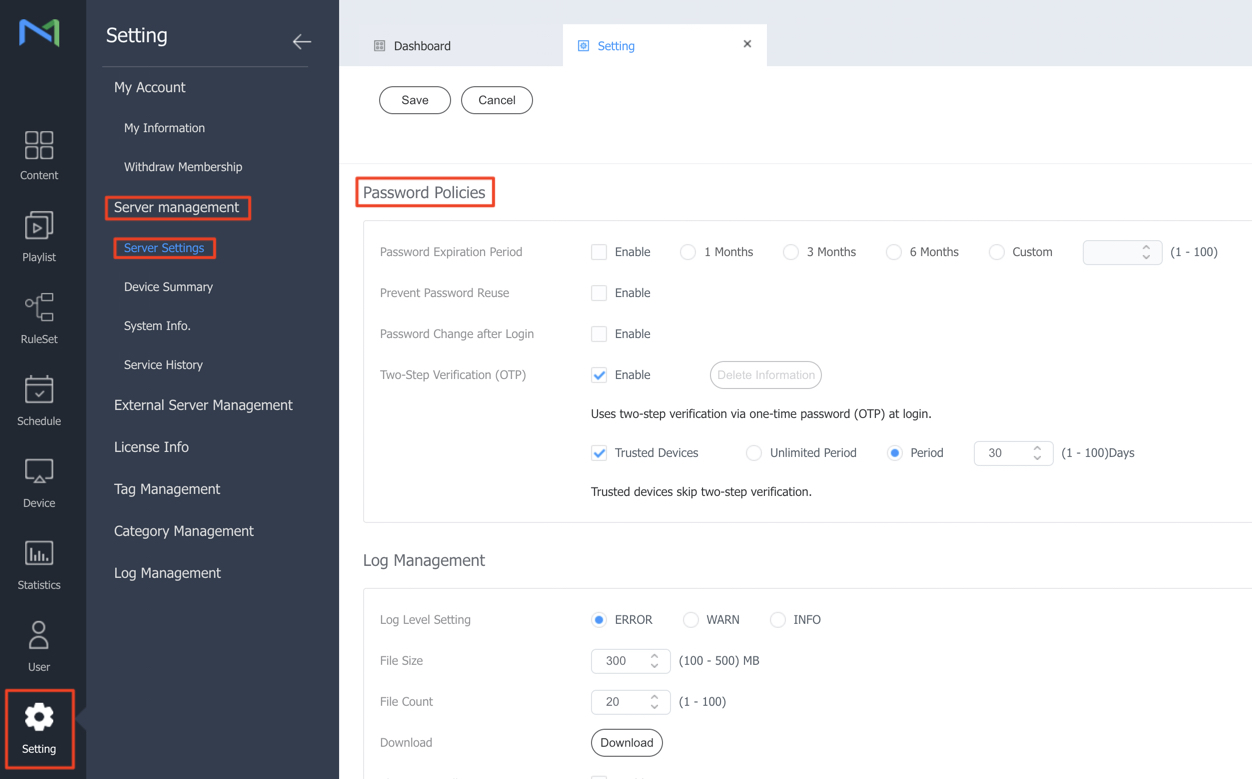
Task: Open Device Summary submenu
Action: pyautogui.click(x=168, y=287)
